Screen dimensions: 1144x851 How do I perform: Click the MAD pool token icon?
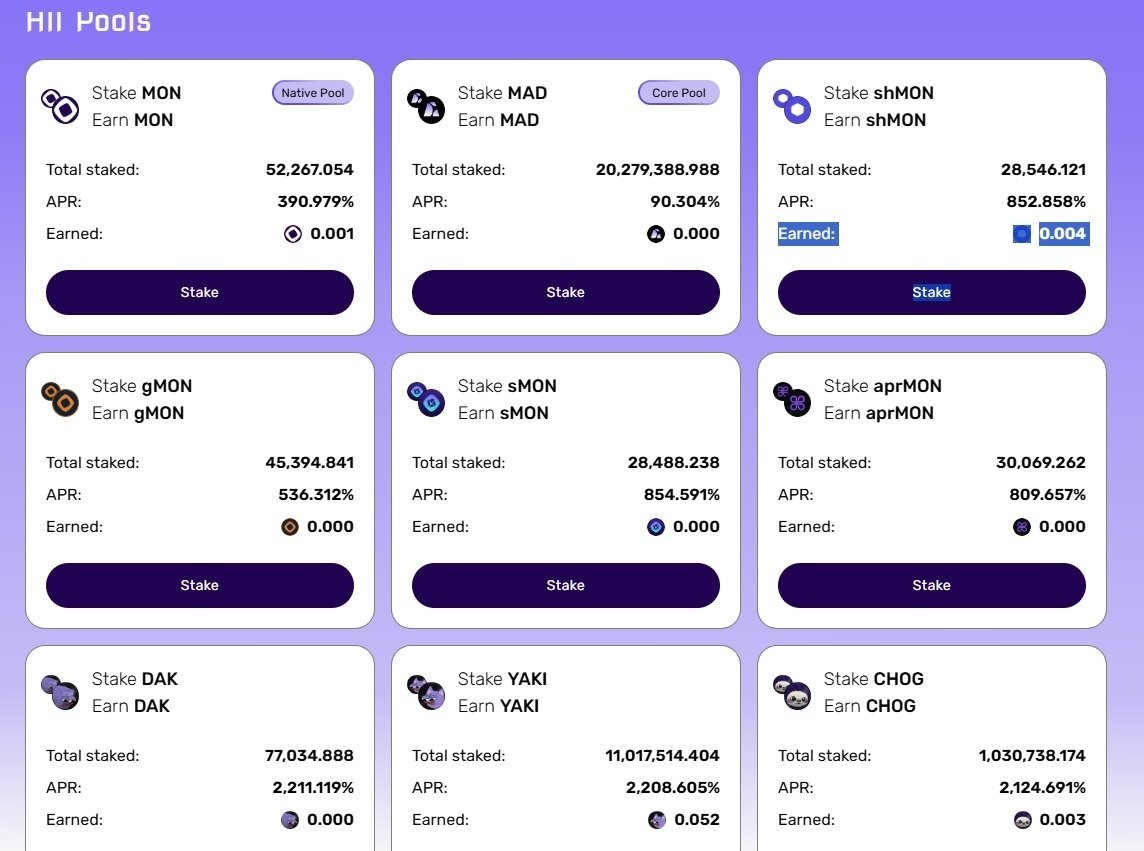[426, 106]
